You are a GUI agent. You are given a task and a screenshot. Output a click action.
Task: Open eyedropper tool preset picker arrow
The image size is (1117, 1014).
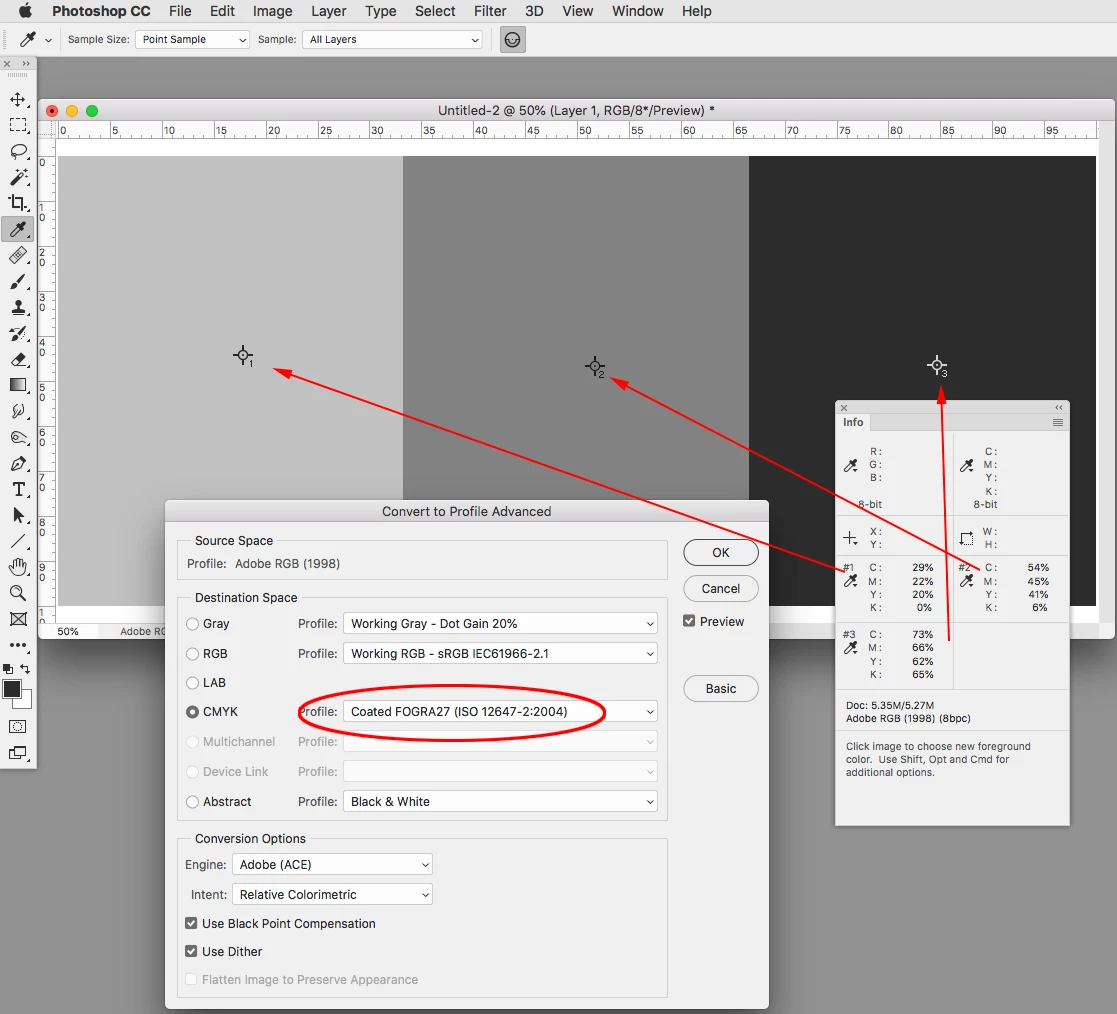pyautogui.click(x=48, y=41)
